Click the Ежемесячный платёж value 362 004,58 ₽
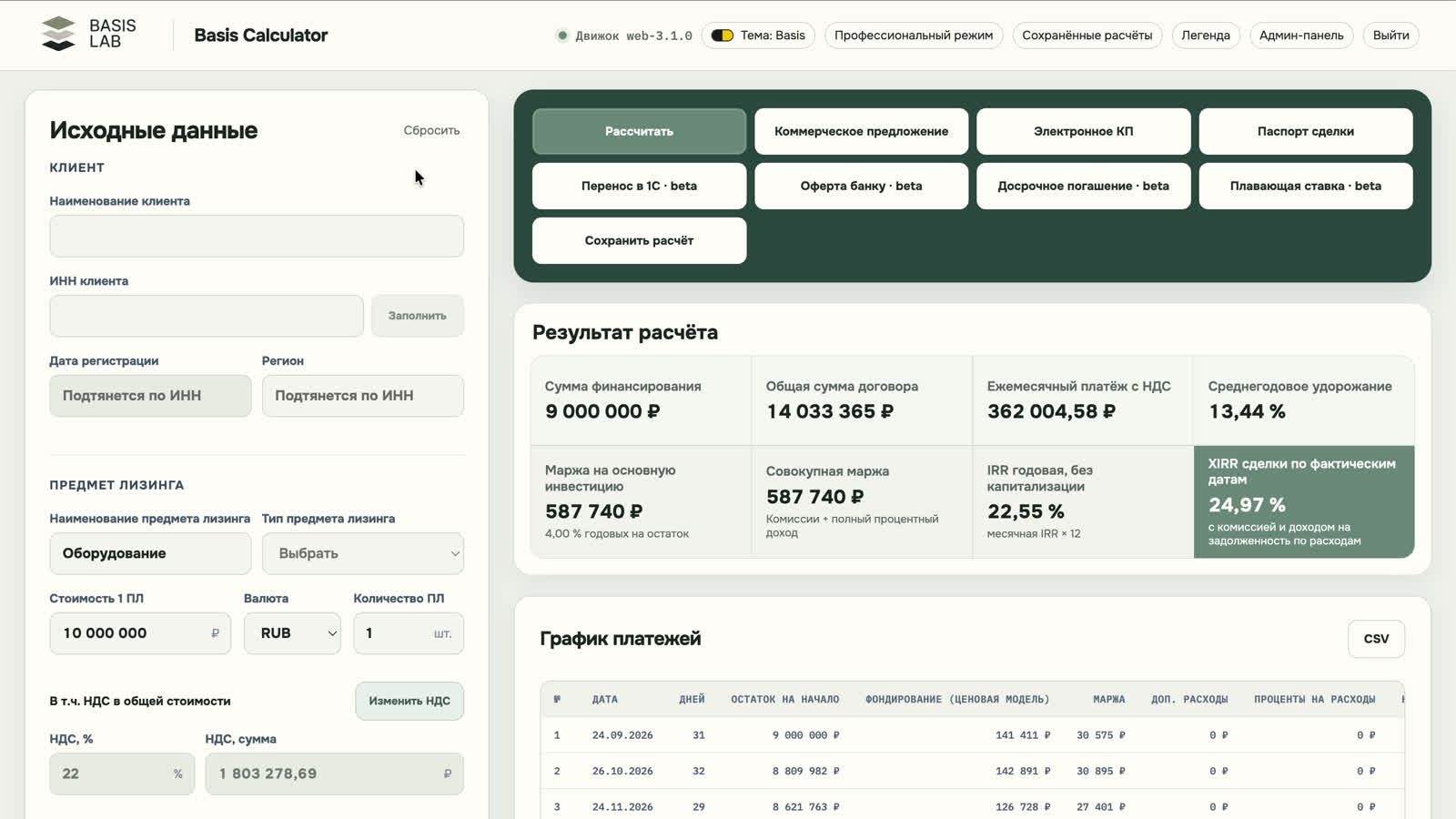This screenshot has height=819, width=1456. tap(1051, 411)
